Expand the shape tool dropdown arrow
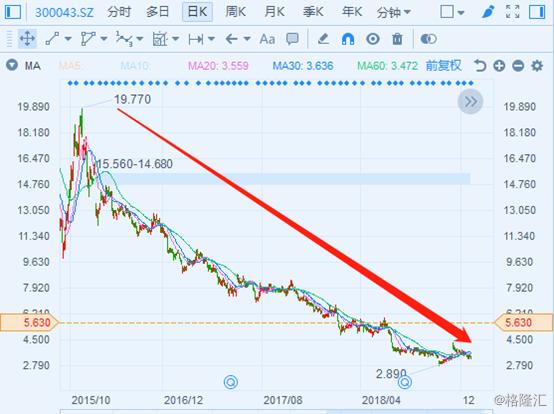 tap(104, 39)
